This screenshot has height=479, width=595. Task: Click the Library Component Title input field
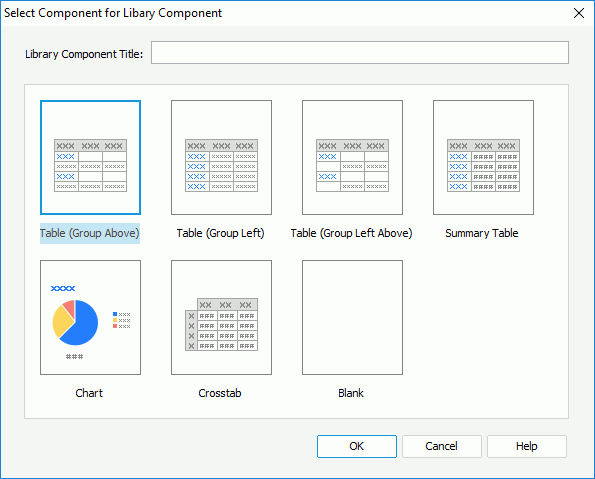point(360,53)
